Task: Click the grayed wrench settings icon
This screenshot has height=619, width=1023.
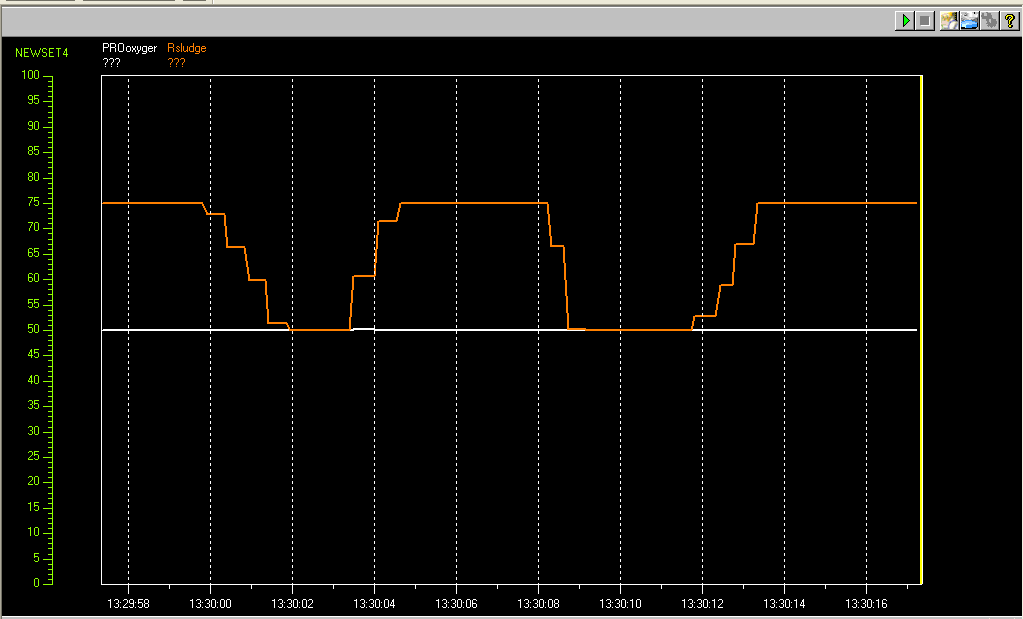Action: coord(990,21)
